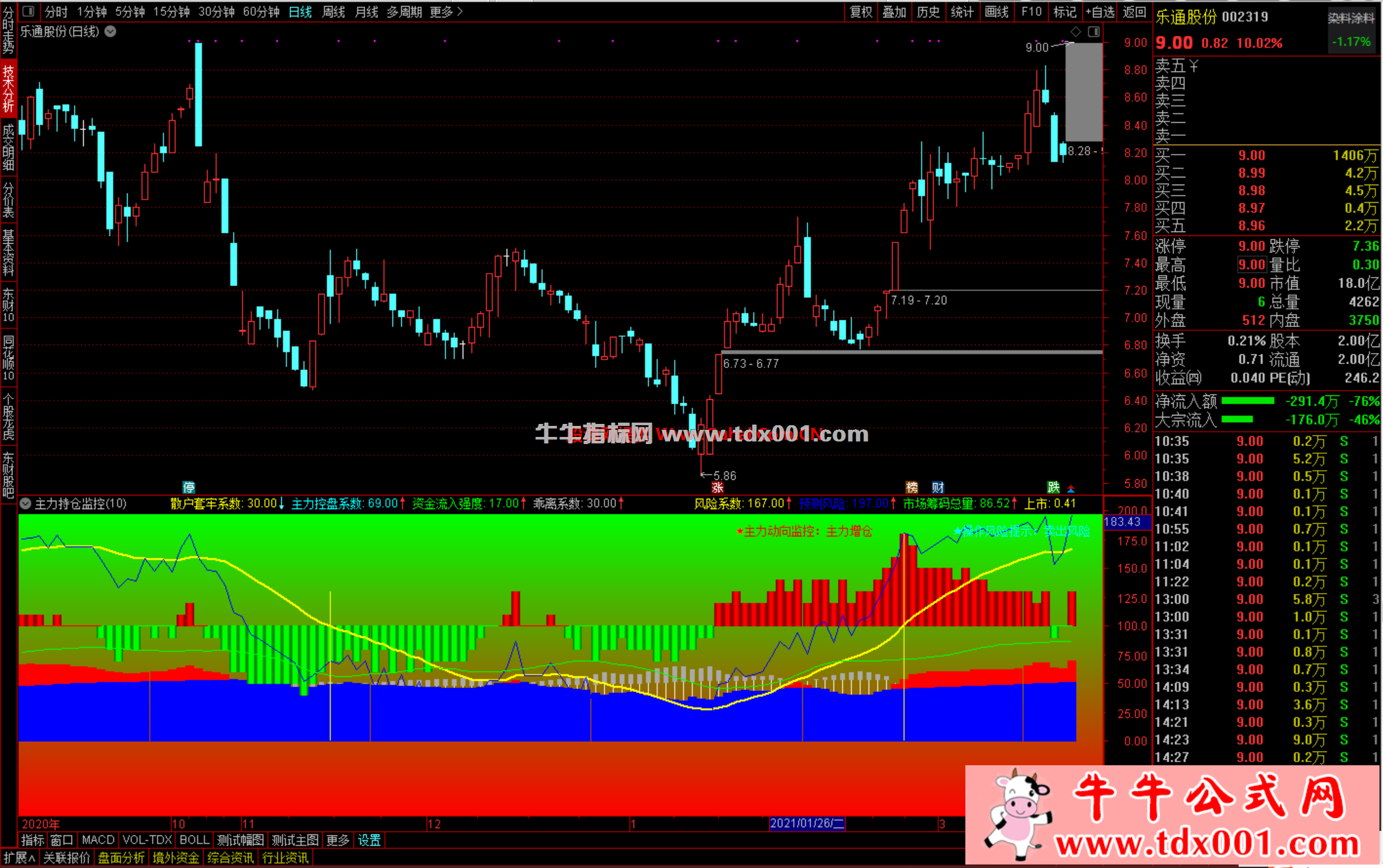Click the 停 event marker on chart
Image resolution: width=1383 pixels, height=868 pixels.
coord(189,488)
